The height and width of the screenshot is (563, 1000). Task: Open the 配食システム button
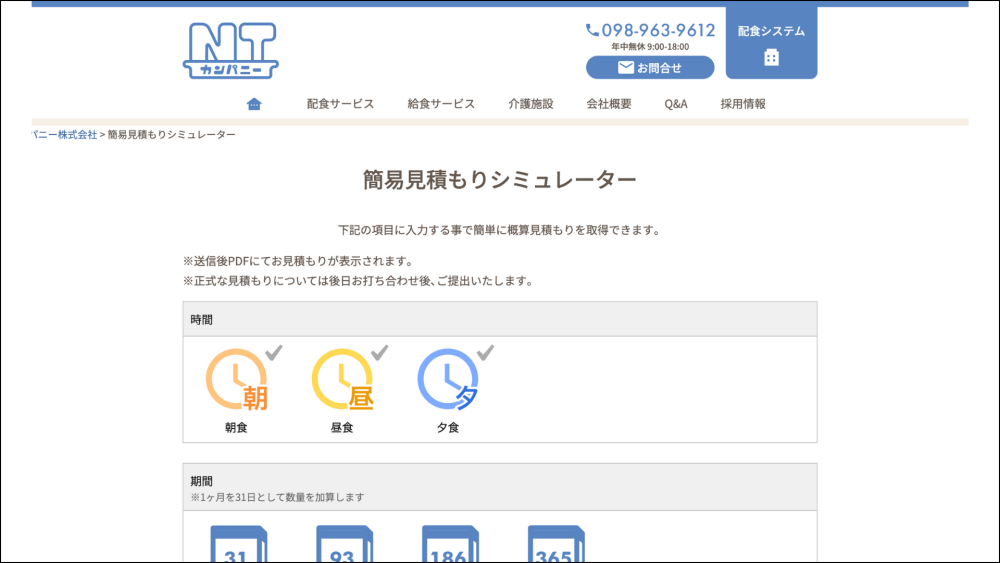pos(771,43)
